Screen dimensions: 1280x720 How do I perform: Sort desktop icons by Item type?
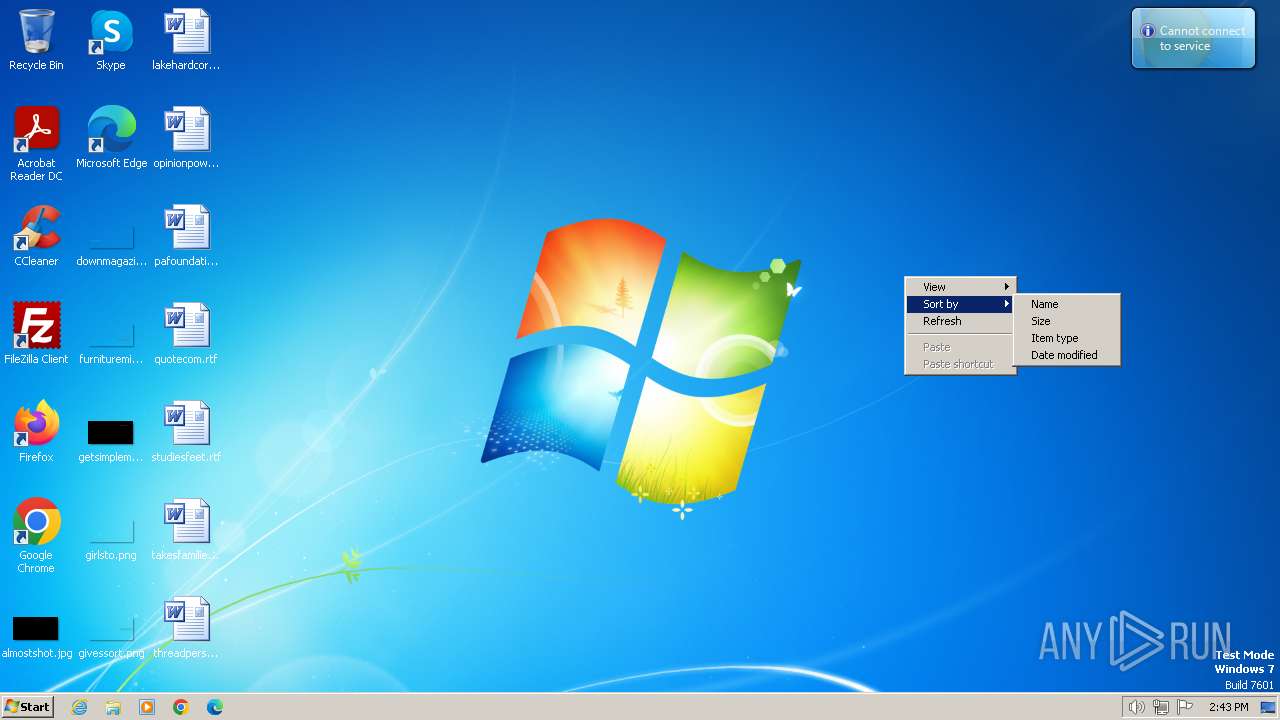point(1067,338)
